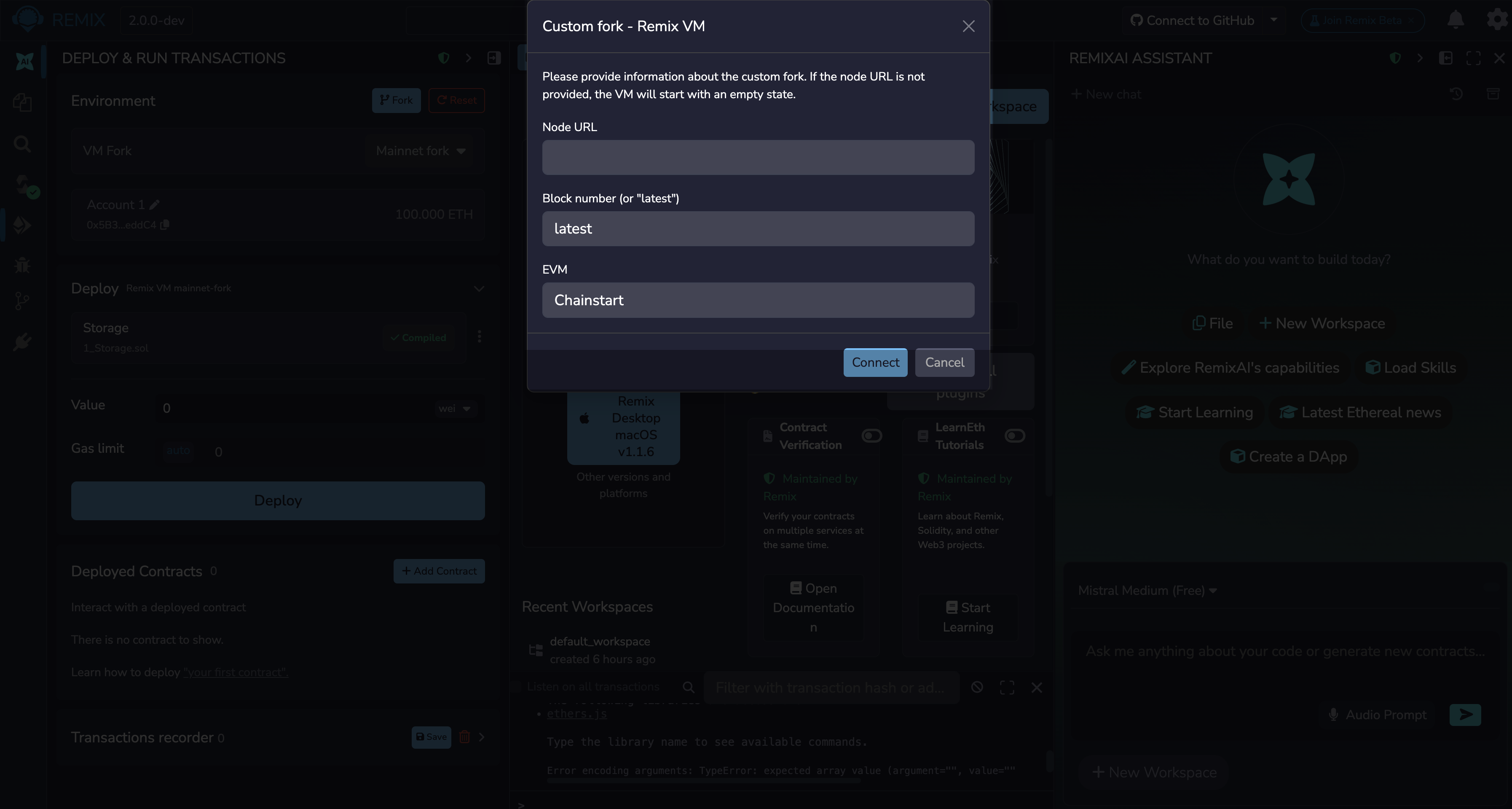Screen dimensions: 1512x809
Task: Click the Add Contract button
Action: point(439,571)
